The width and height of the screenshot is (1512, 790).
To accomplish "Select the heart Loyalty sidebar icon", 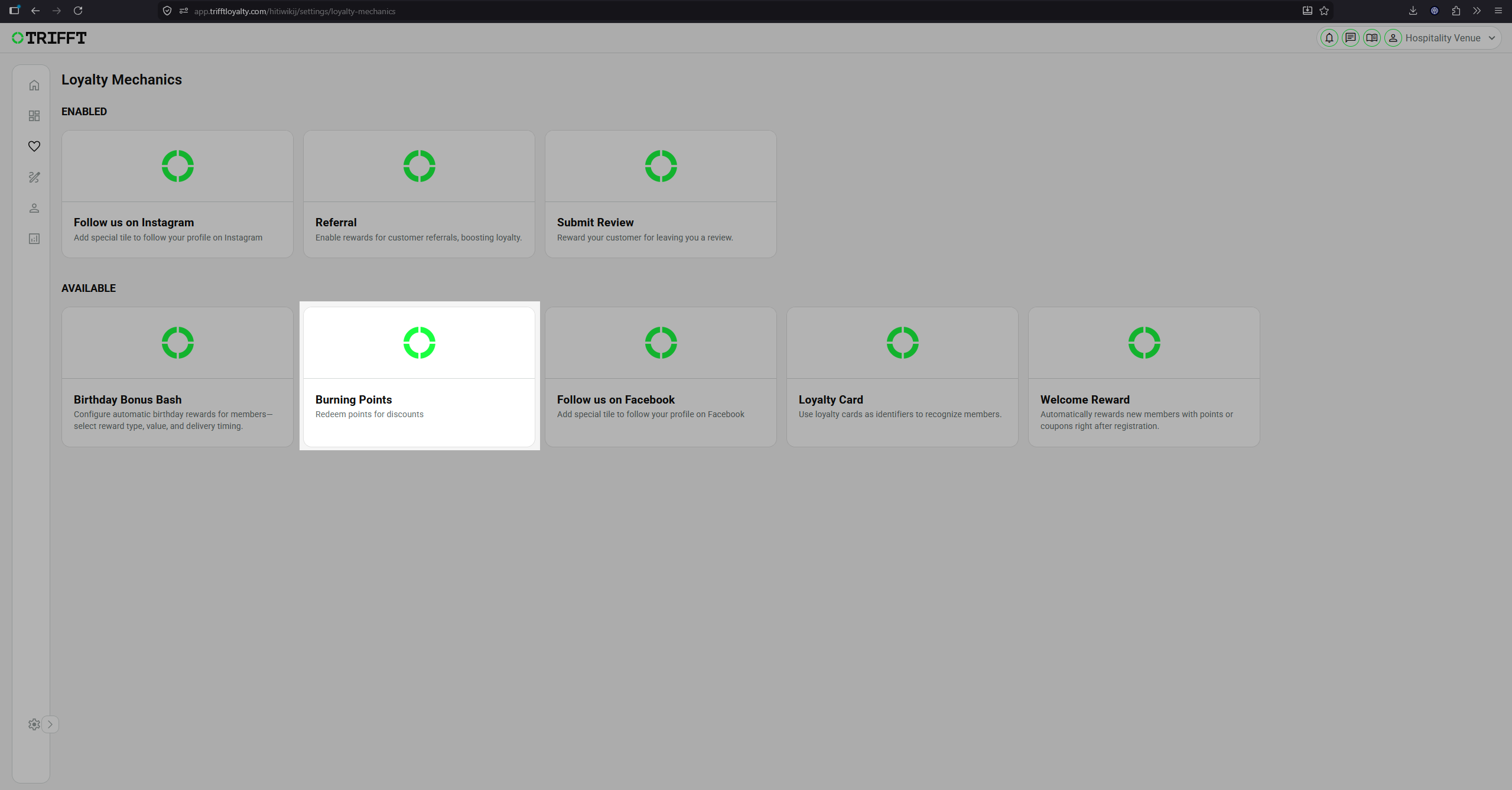I will (34, 146).
